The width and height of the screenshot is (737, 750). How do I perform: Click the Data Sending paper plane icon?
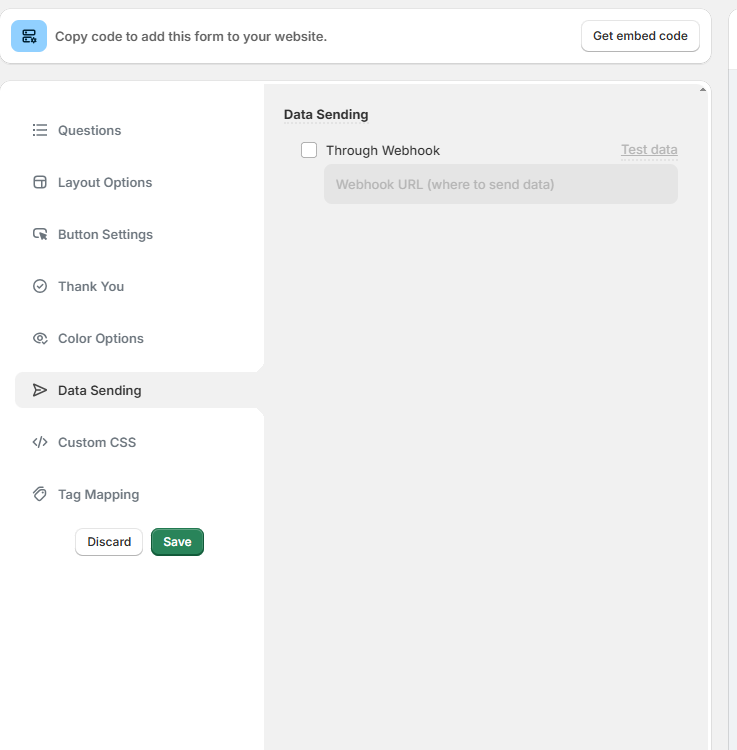point(40,390)
